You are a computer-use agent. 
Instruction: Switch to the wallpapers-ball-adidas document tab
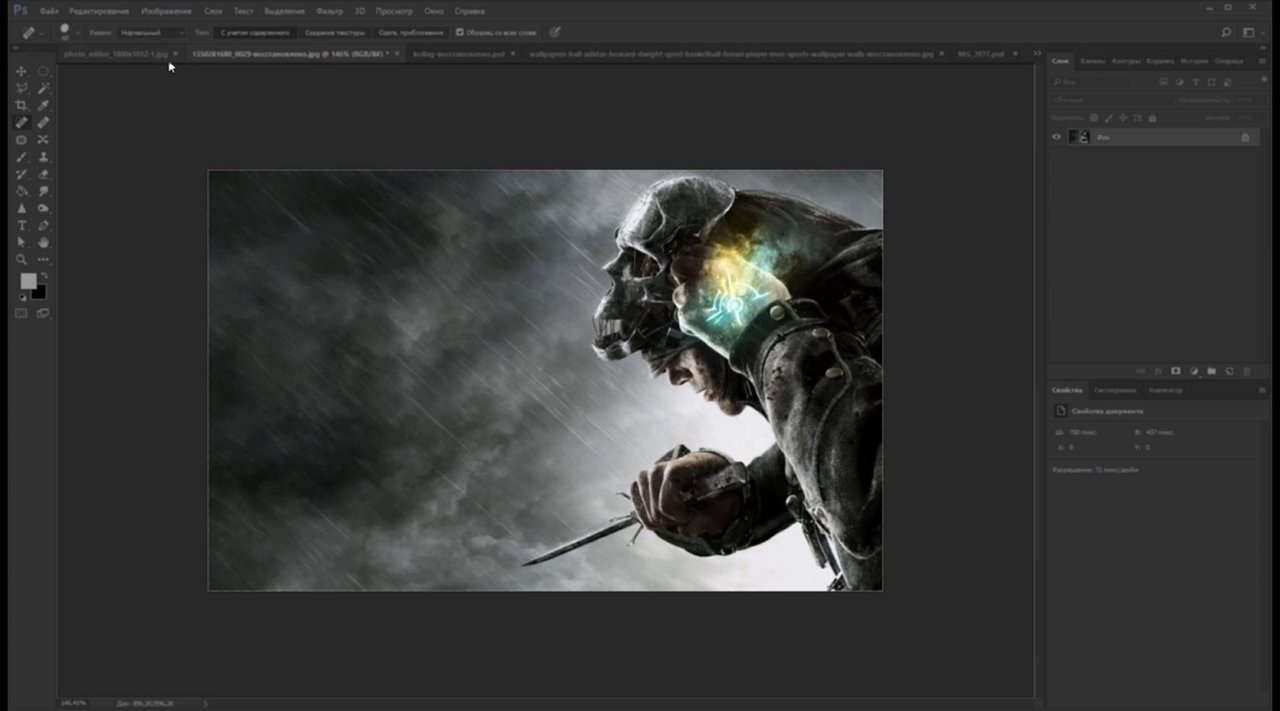[x=730, y=53]
